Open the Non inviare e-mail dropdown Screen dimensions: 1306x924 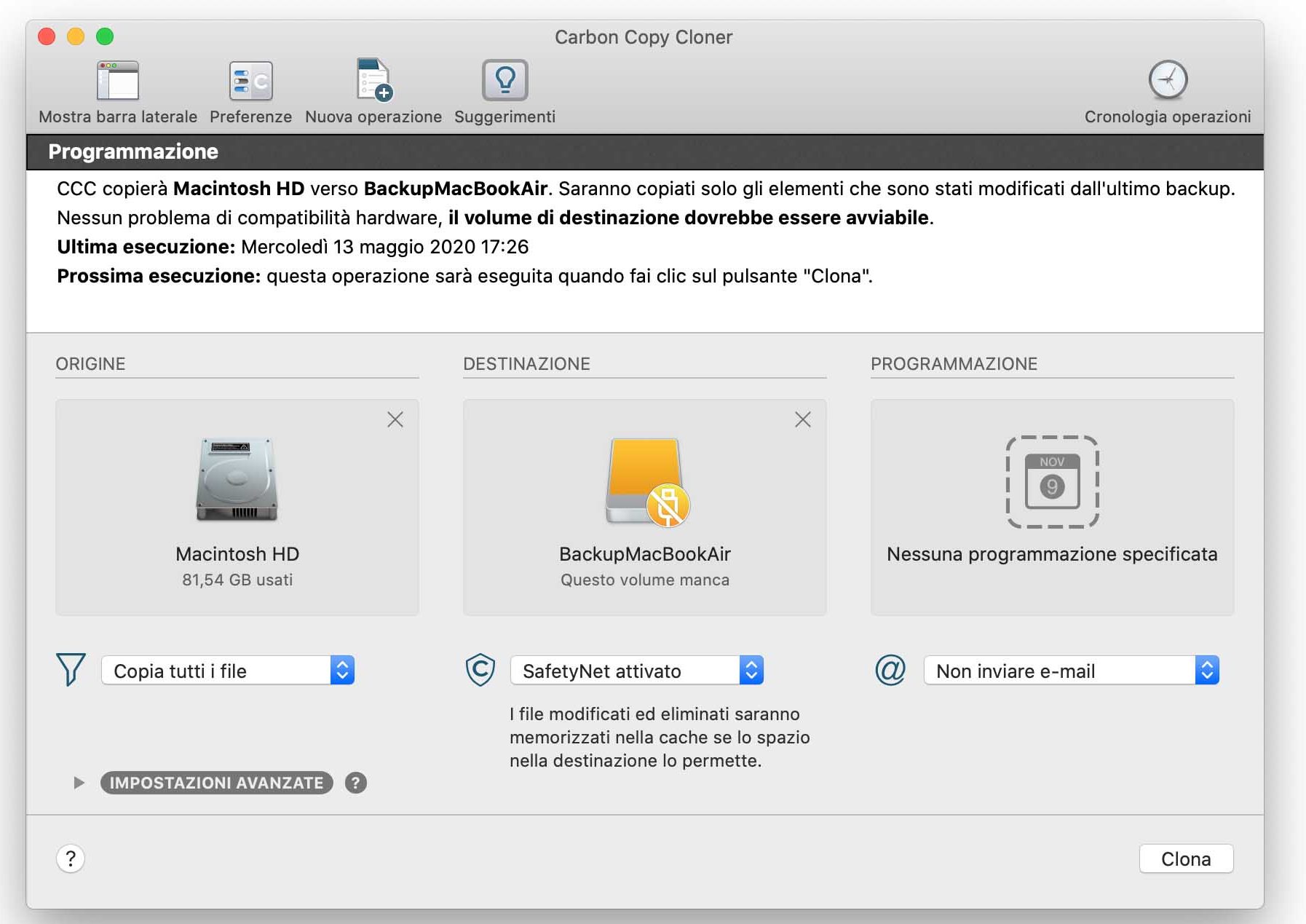(1071, 671)
